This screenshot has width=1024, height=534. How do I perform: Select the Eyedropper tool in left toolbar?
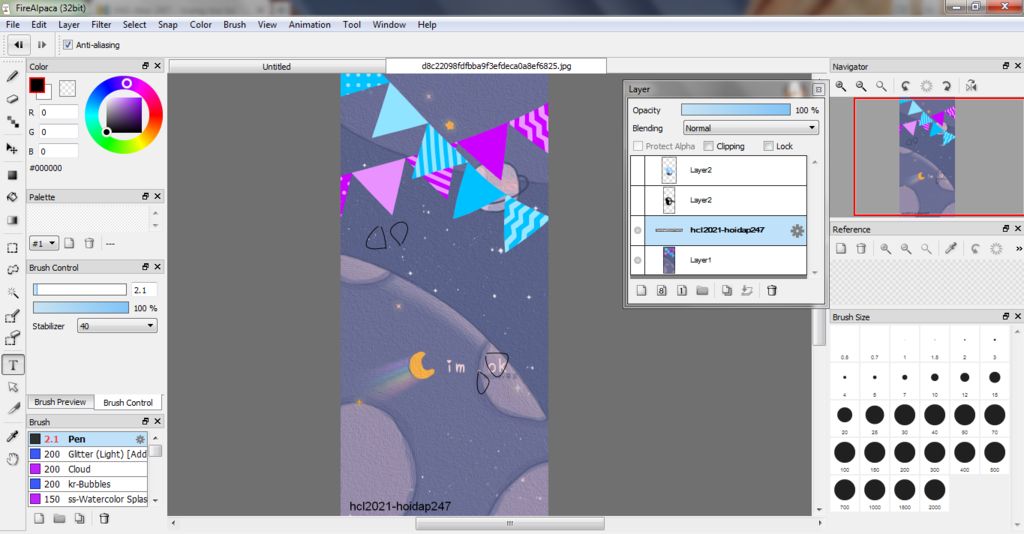(x=12, y=435)
